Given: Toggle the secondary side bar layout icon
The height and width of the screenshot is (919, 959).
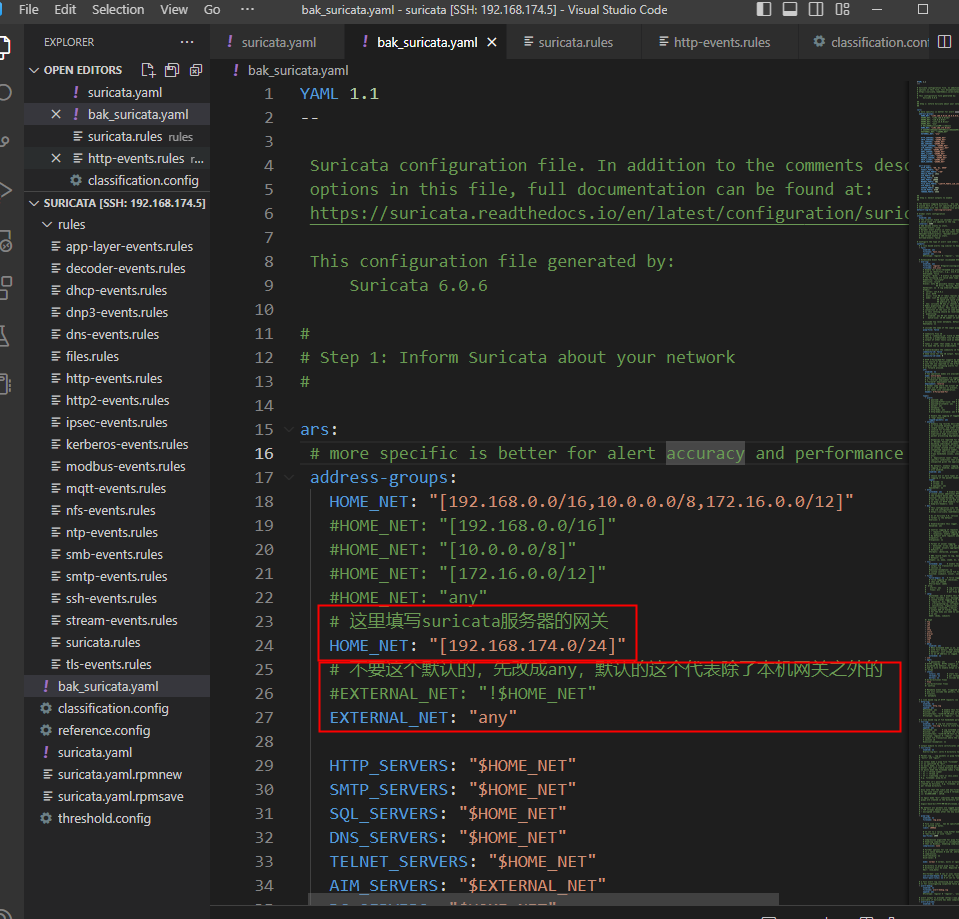Looking at the screenshot, I should click(816, 9).
